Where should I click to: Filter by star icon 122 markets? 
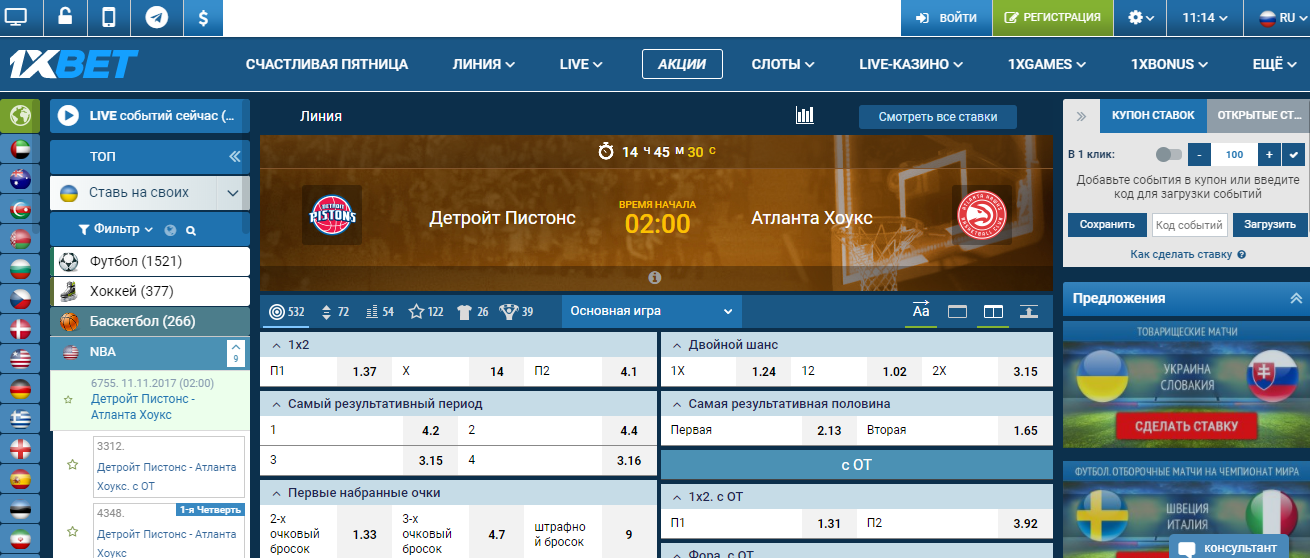click(x=425, y=312)
